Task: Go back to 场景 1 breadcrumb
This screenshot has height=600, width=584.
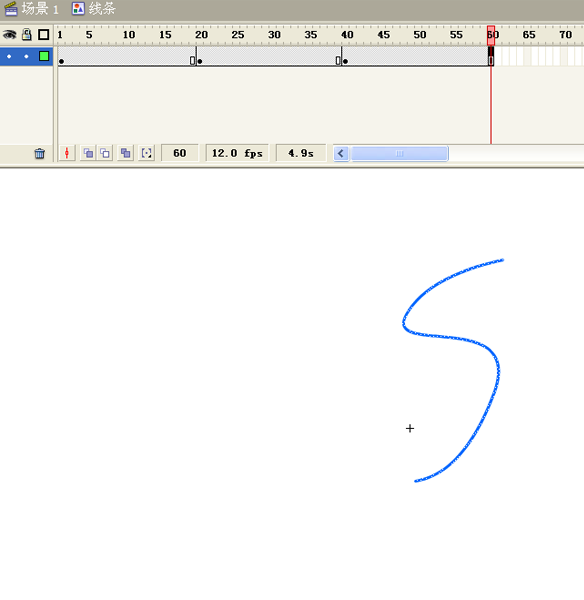Action: coord(40,8)
